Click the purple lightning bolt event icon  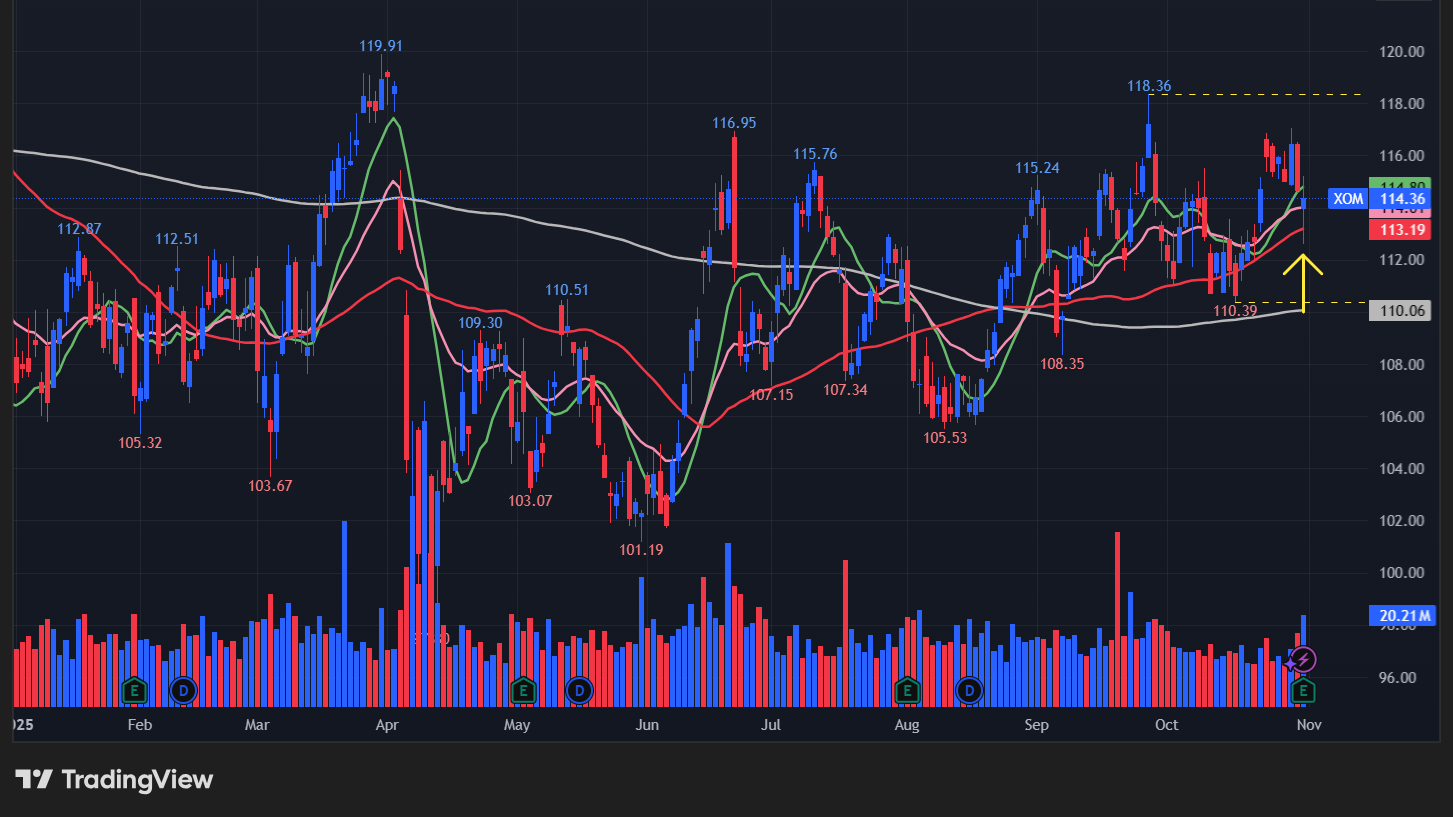[1304, 660]
